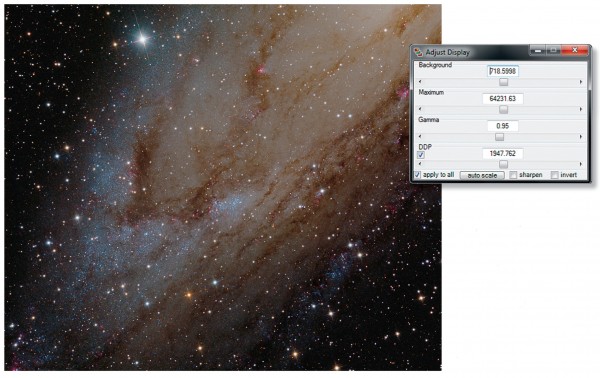Click the left arrow of Gamma slider
The height and width of the screenshot is (378, 600).
click(x=420, y=137)
